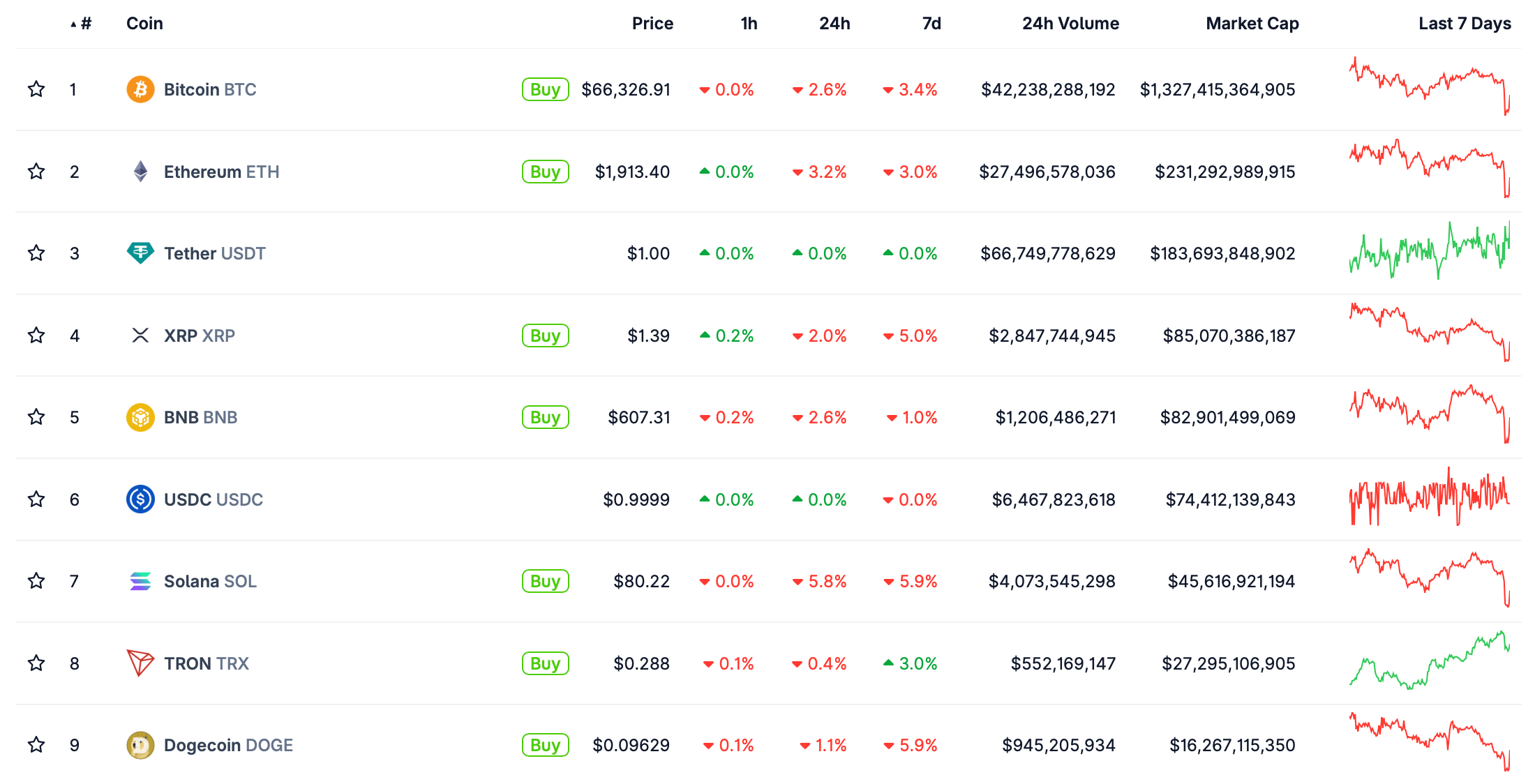Click the TRON logo icon
The image size is (1535, 784).
[140, 663]
